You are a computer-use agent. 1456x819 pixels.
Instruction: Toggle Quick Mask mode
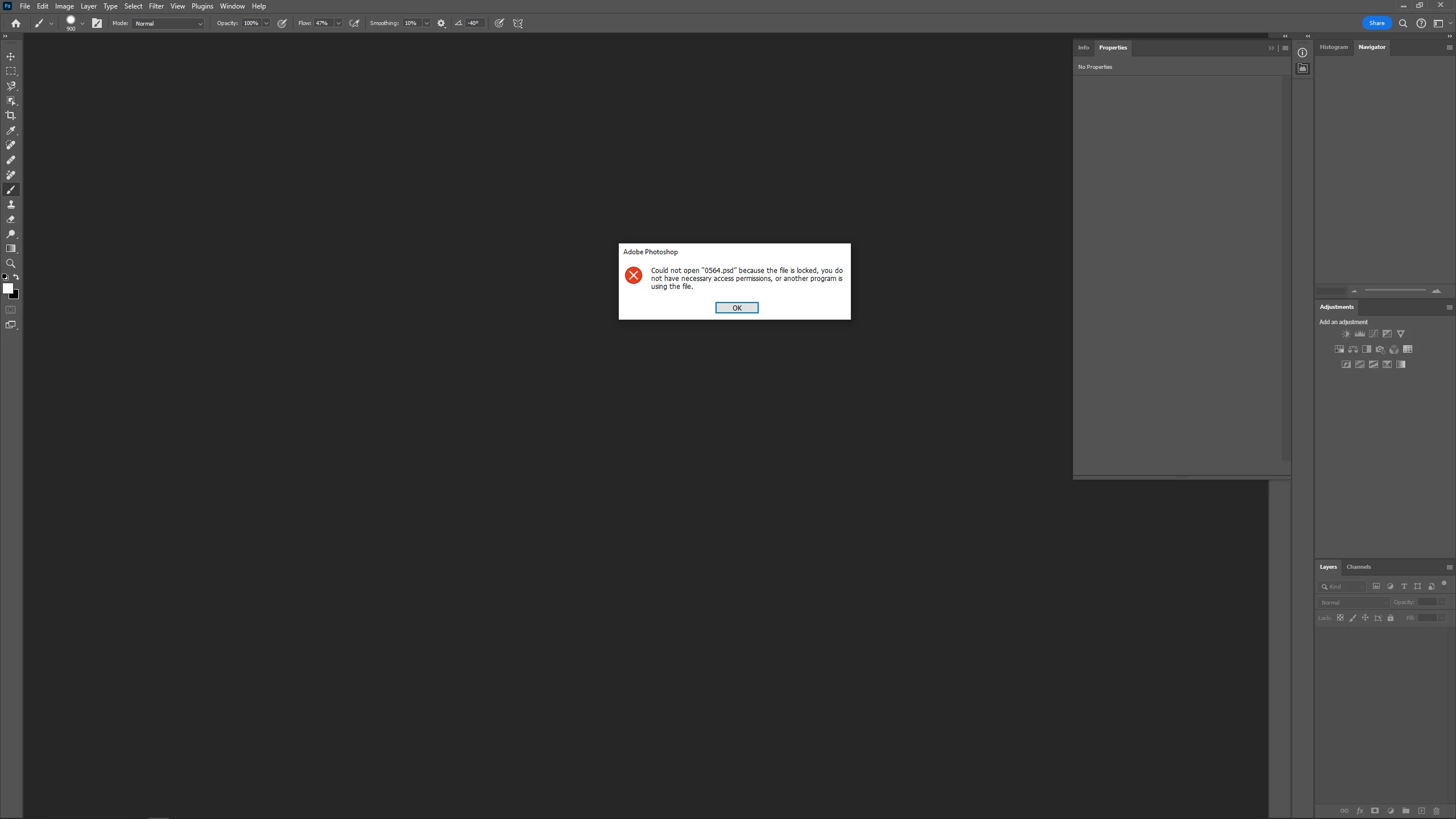[11, 310]
